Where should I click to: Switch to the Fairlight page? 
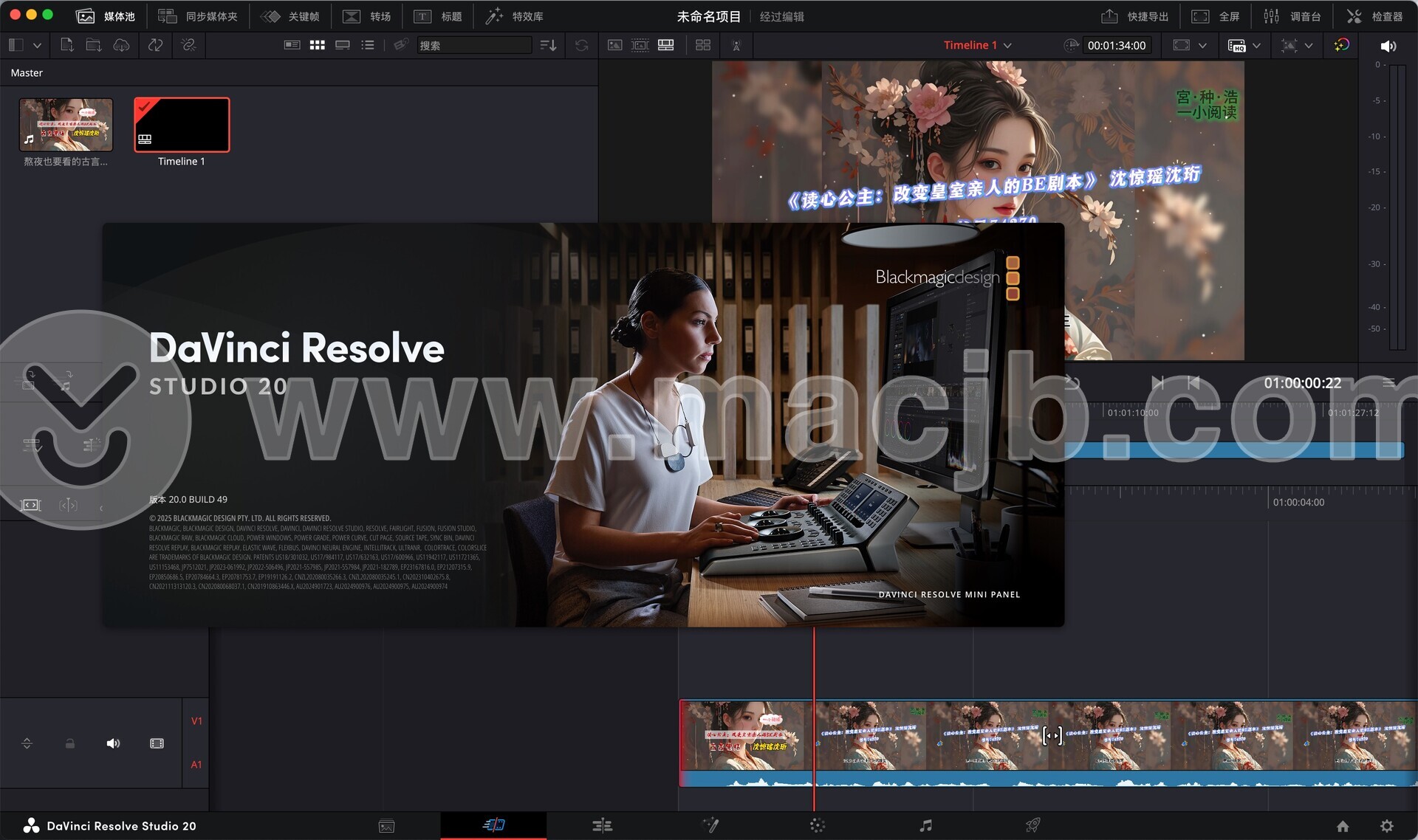925,825
